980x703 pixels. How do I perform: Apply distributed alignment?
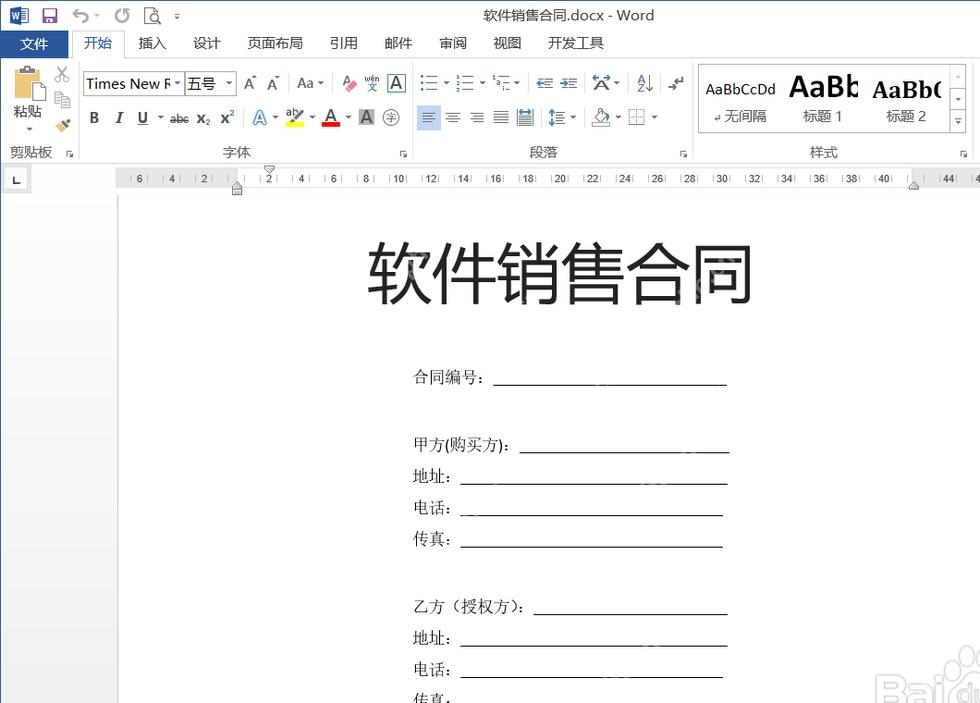(x=525, y=117)
